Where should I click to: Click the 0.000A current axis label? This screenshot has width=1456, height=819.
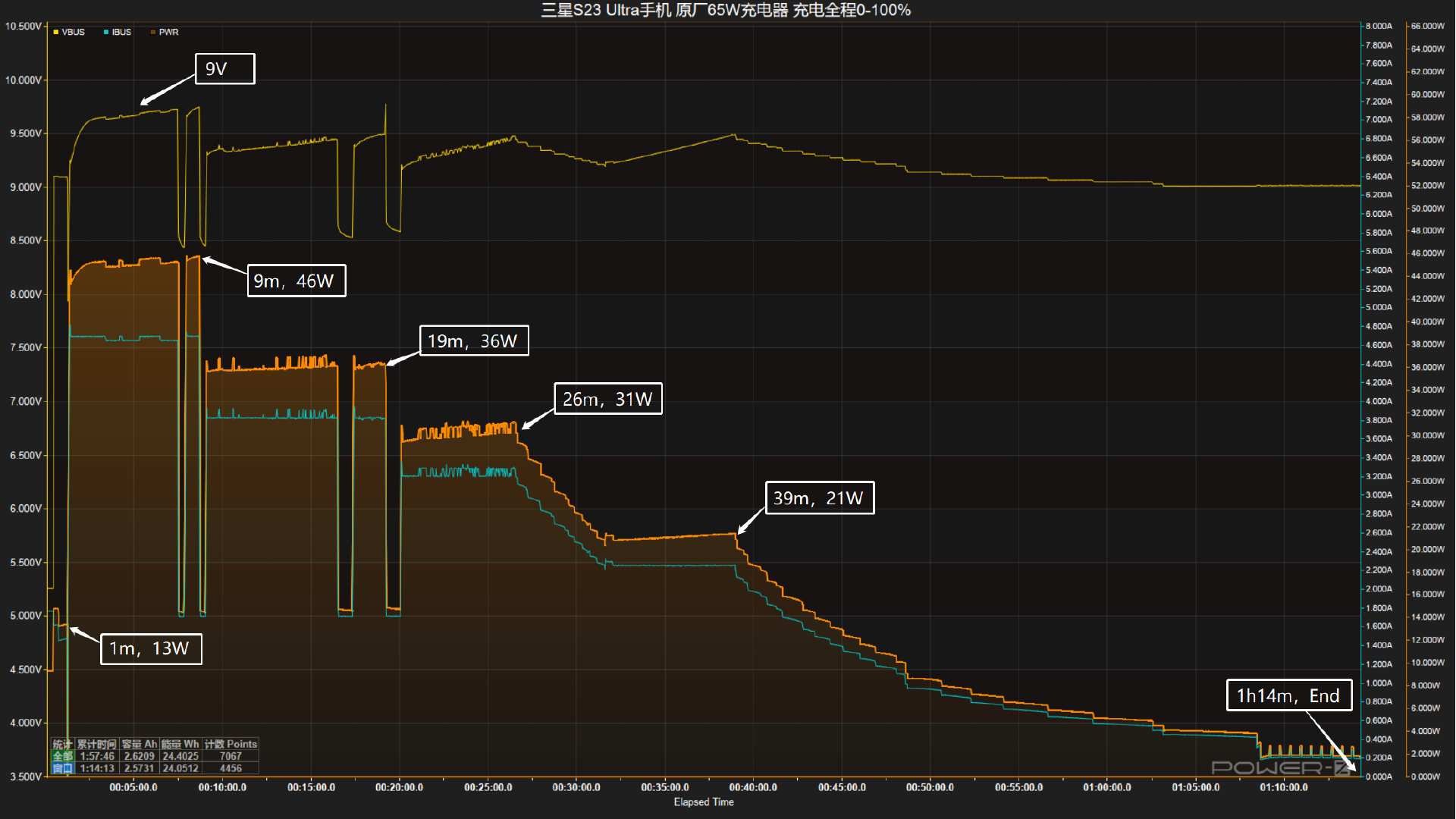coord(1379,777)
